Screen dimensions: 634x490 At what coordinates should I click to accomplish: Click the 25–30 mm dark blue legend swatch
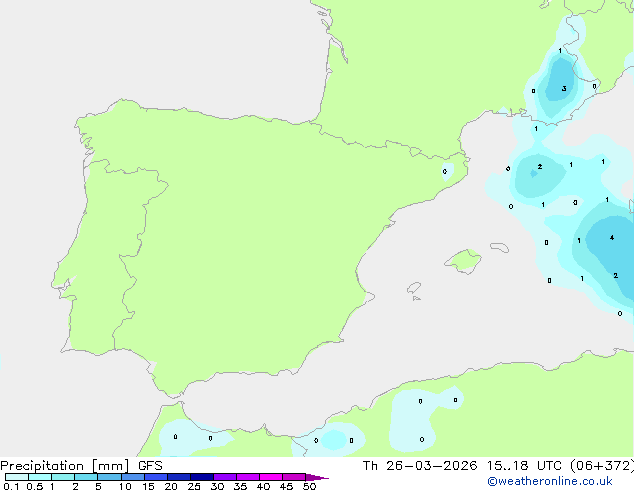[202, 477]
